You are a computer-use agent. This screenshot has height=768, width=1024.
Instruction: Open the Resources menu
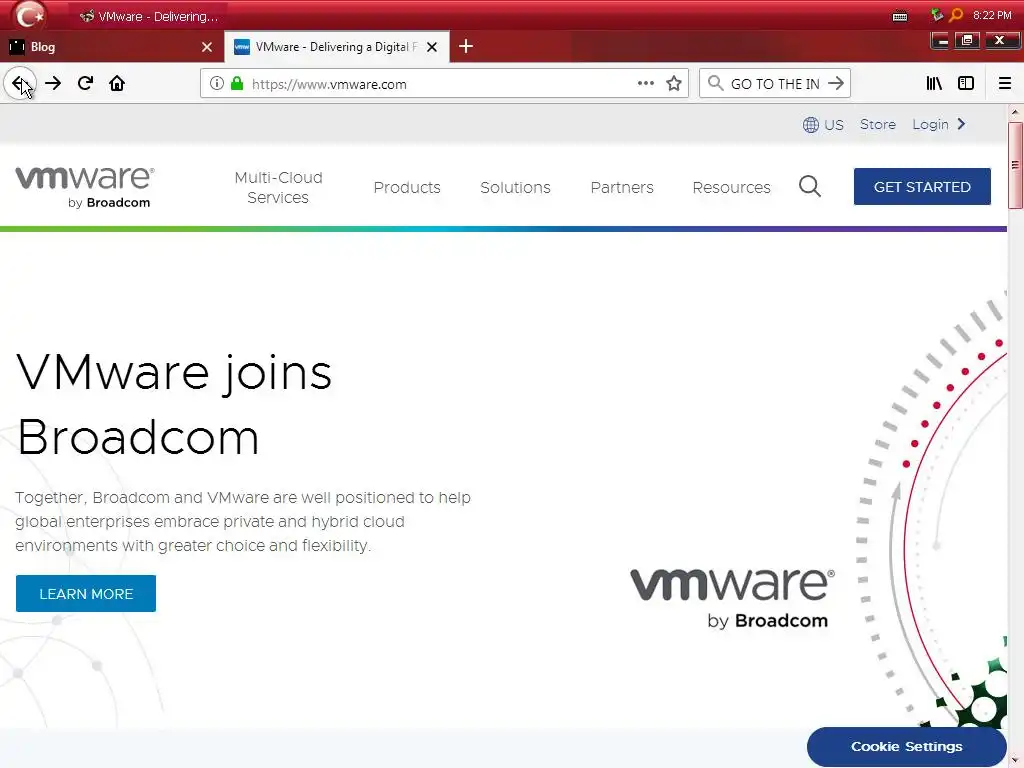731,187
